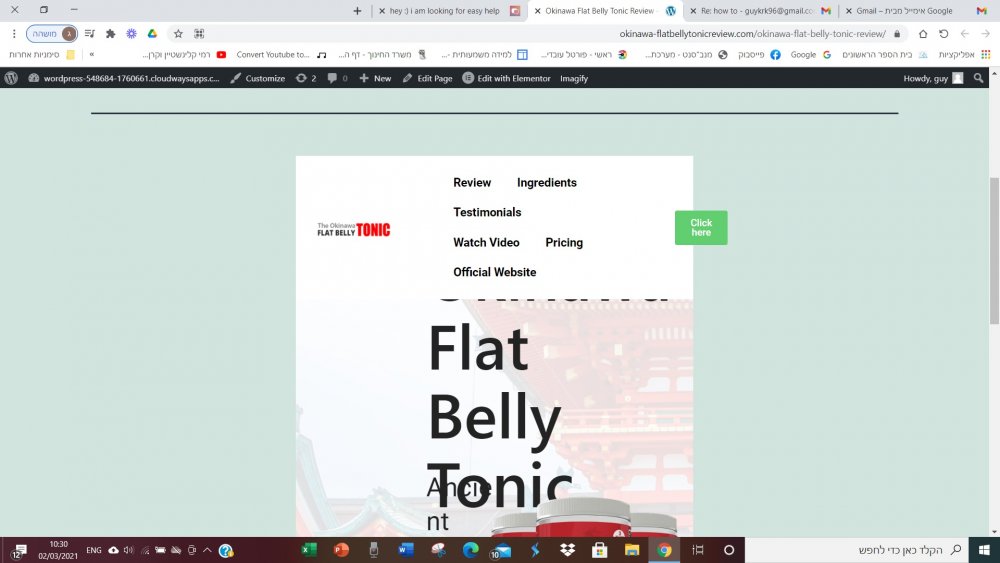The height and width of the screenshot is (563, 1000).
Task: Click the Ingredients navigation link
Action: point(547,182)
